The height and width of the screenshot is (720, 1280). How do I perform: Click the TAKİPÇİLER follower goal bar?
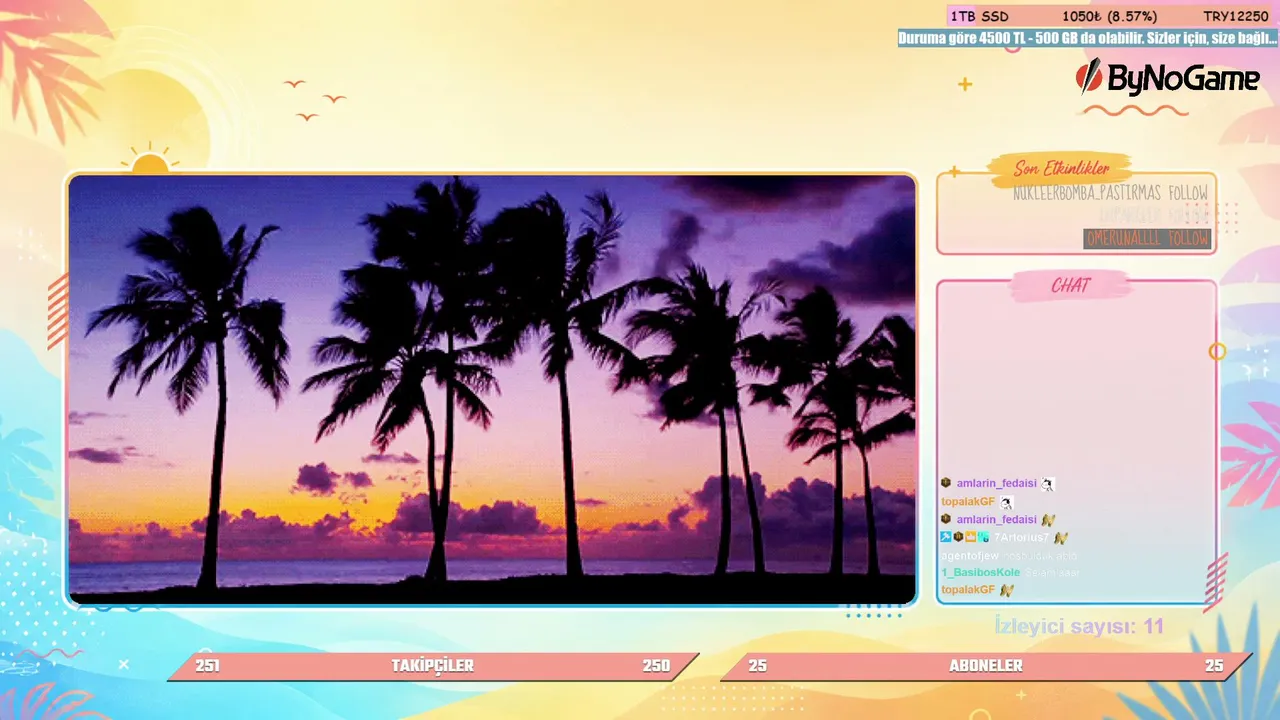pyautogui.click(x=433, y=666)
